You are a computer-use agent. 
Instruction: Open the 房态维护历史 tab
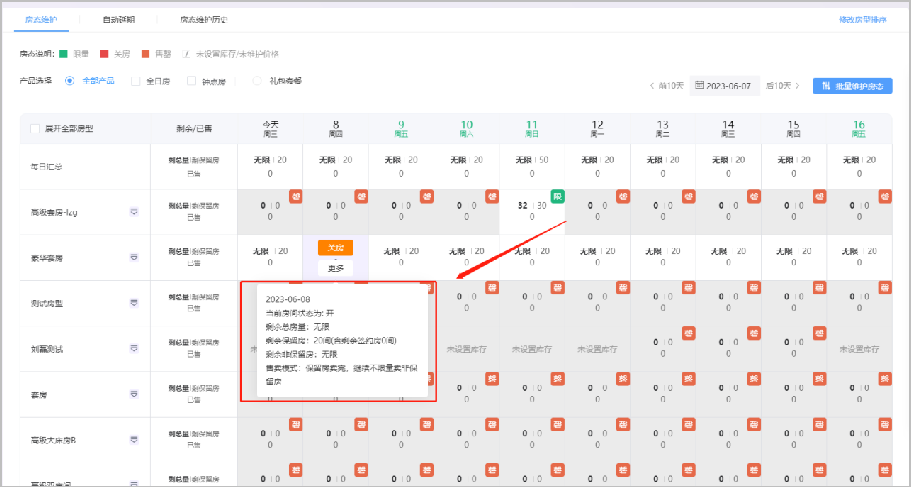click(x=201, y=19)
